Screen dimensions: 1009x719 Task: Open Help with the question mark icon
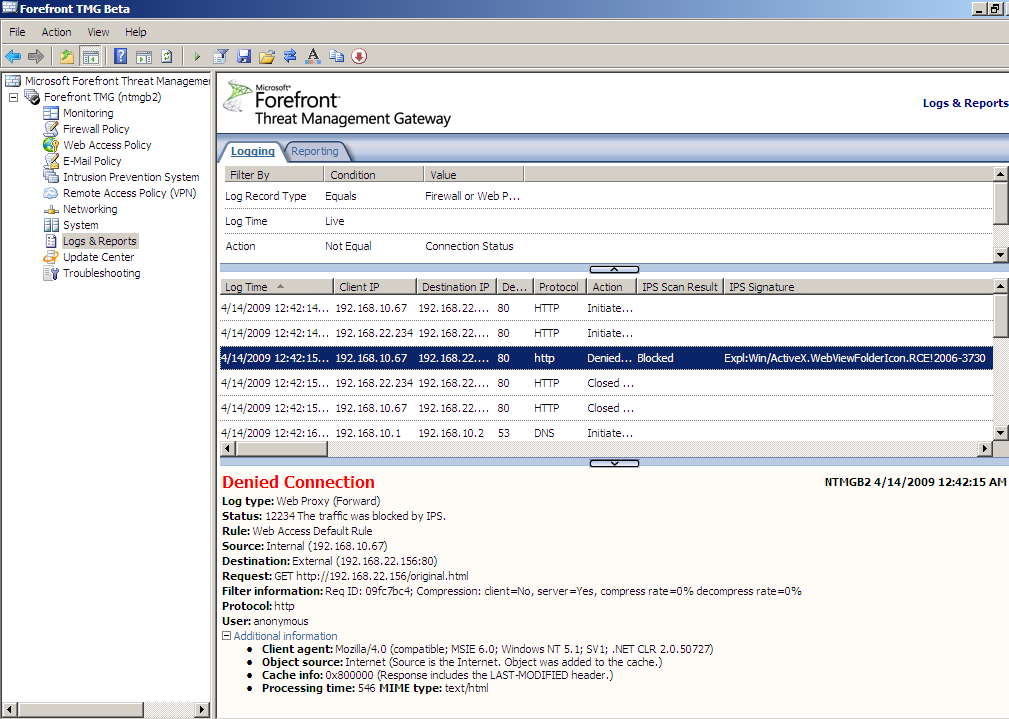pos(120,57)
